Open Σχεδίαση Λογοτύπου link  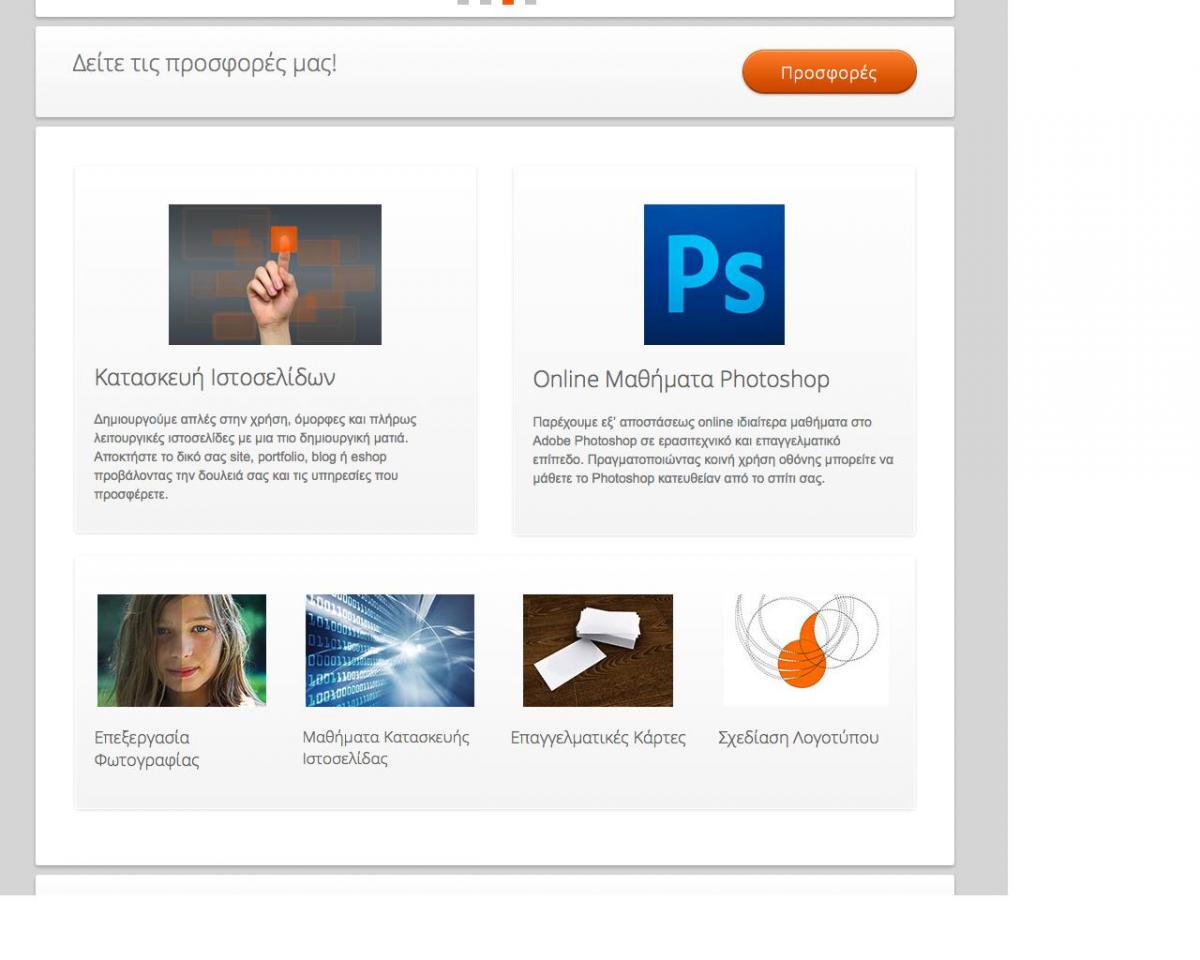(x=798, y=738)
